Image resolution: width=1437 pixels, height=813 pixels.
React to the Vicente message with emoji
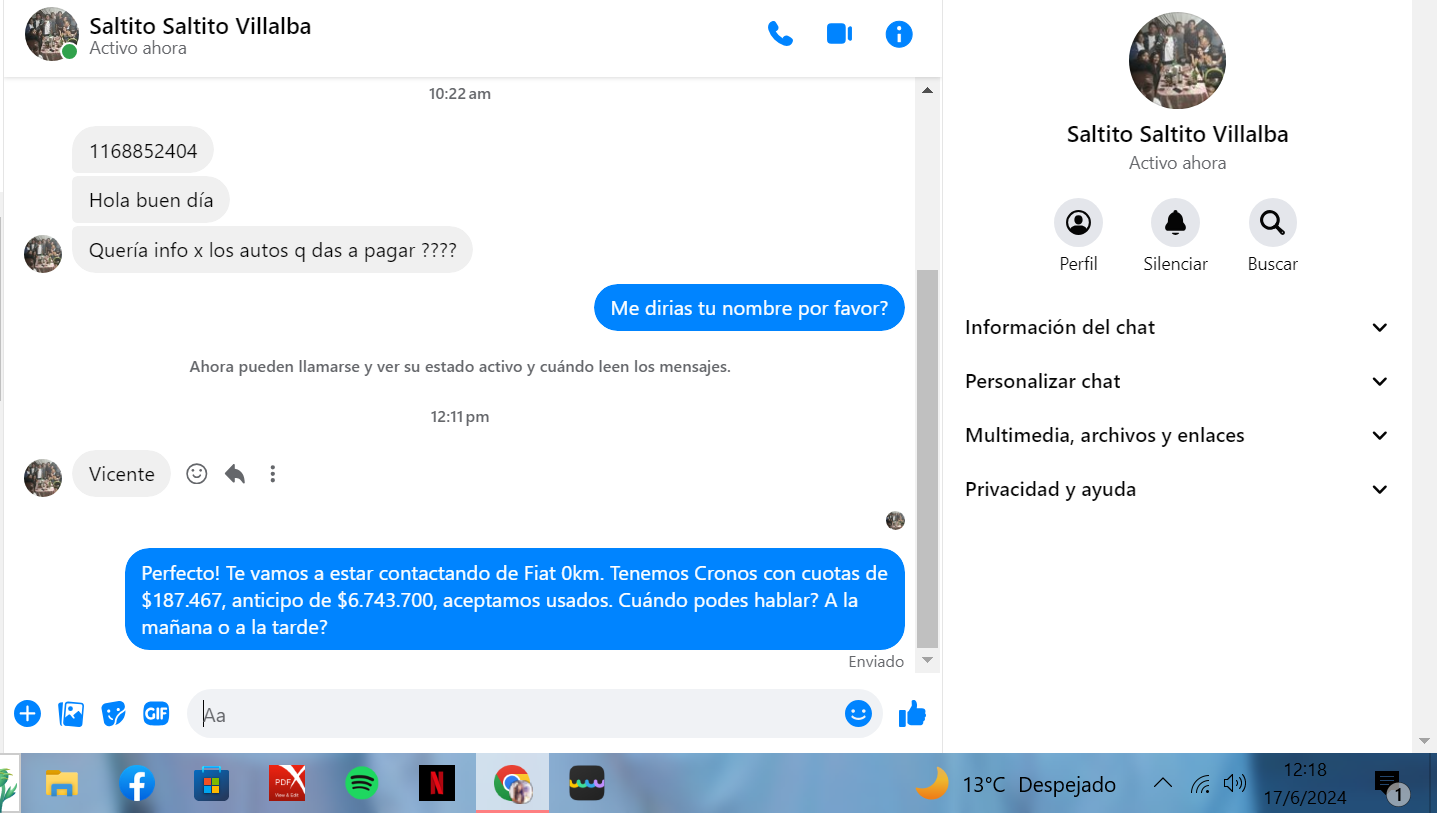[197, 474]
